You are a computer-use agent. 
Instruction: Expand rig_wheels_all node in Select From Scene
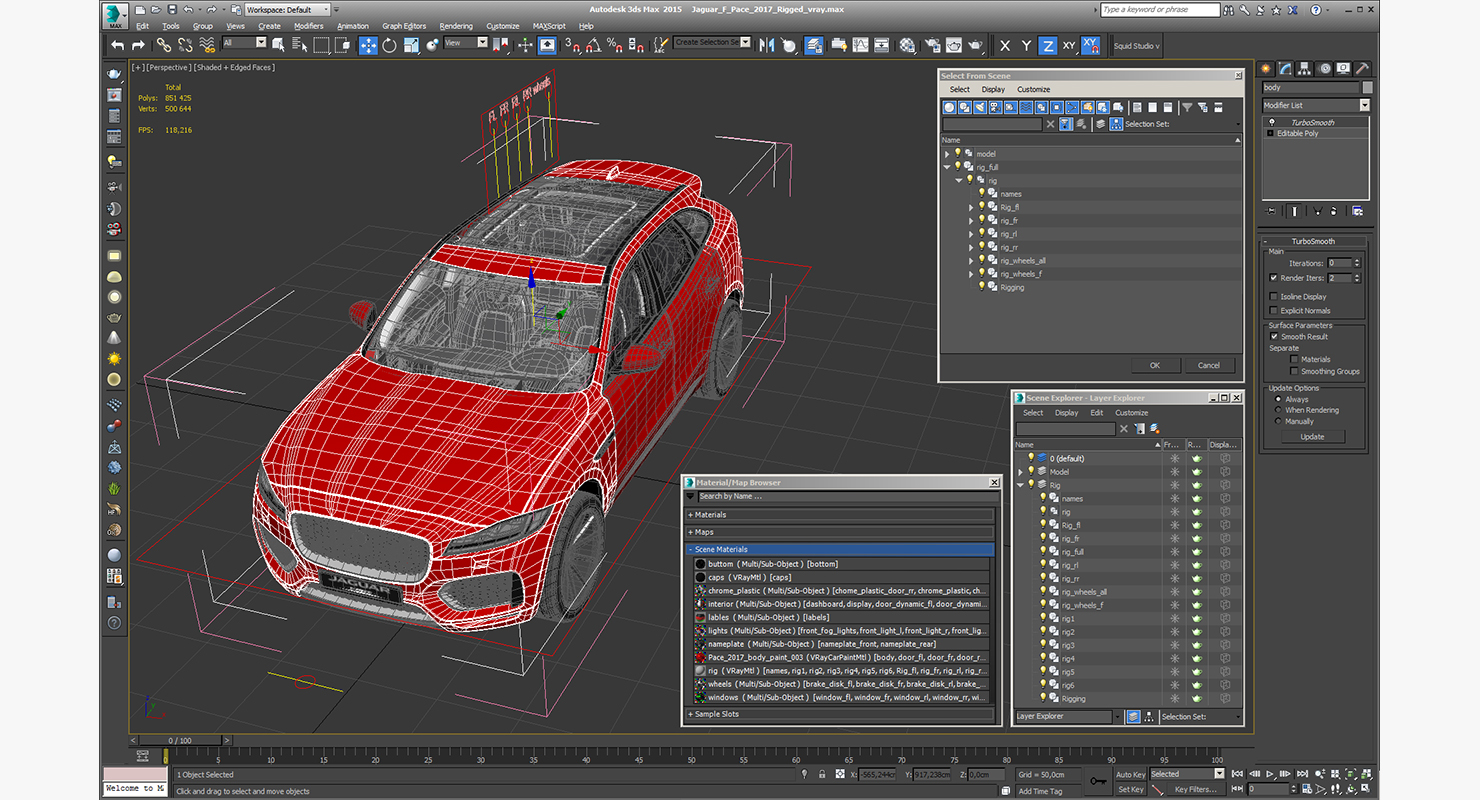coord(970,261)
